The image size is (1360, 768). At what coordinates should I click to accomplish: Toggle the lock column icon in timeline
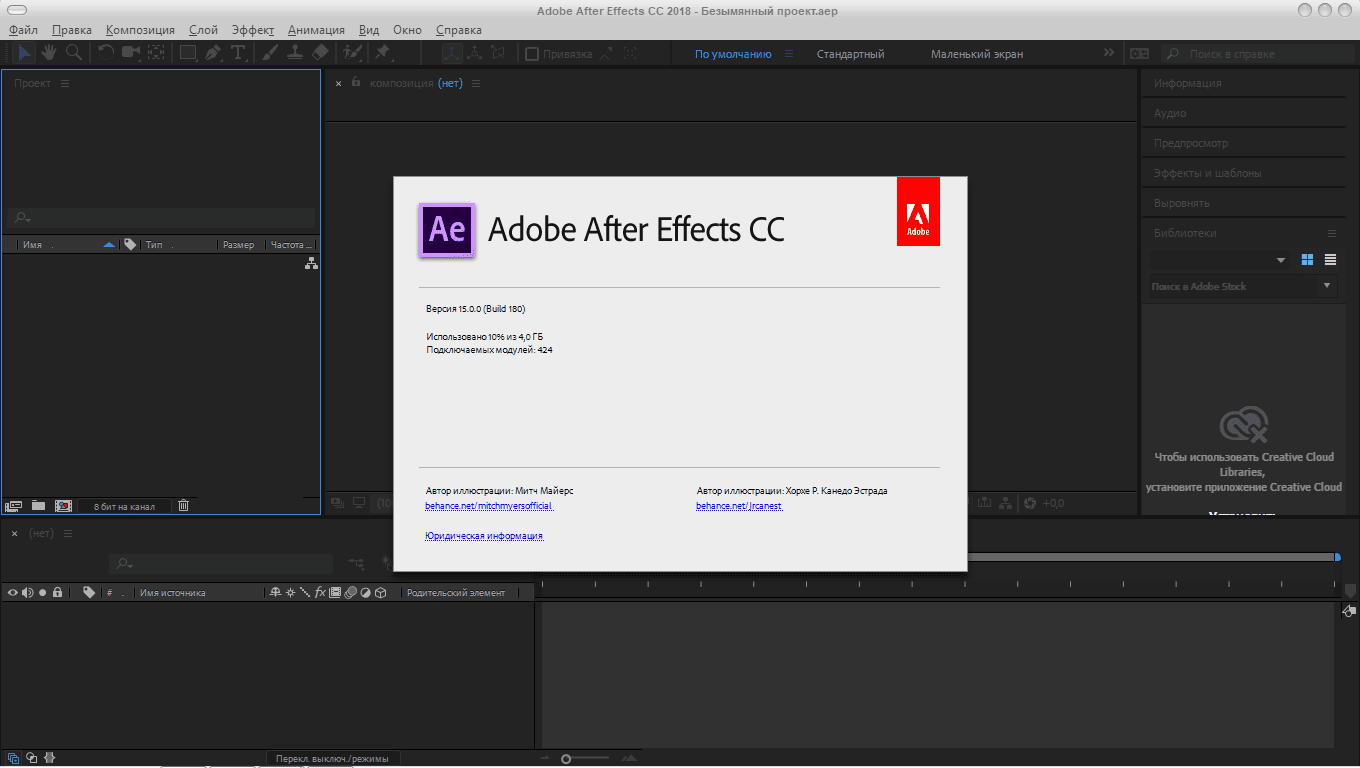coord(58,593)
